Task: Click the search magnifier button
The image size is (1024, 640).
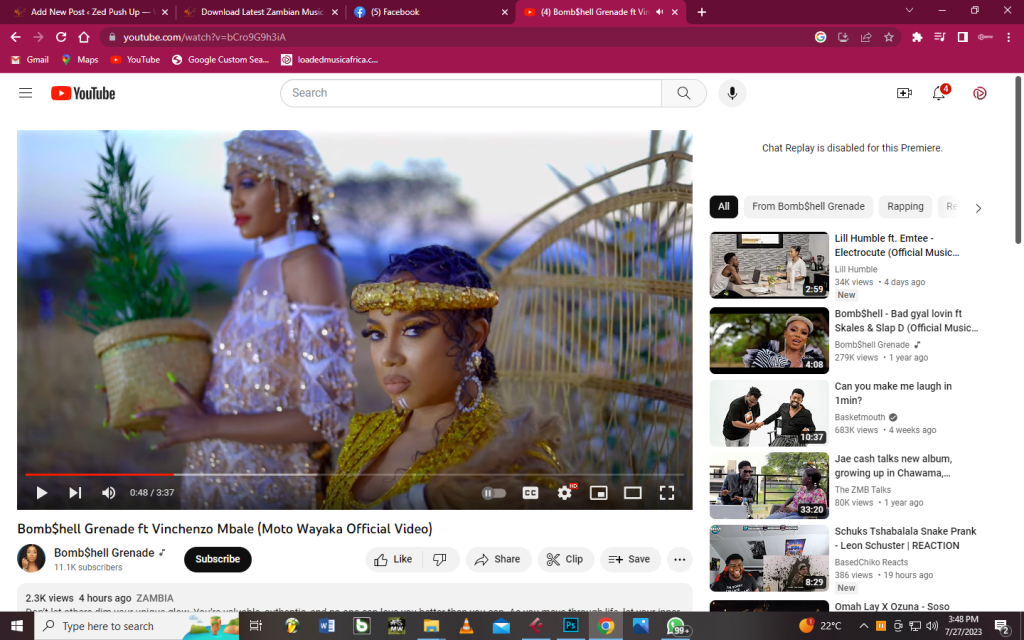Action: point(684,93)
